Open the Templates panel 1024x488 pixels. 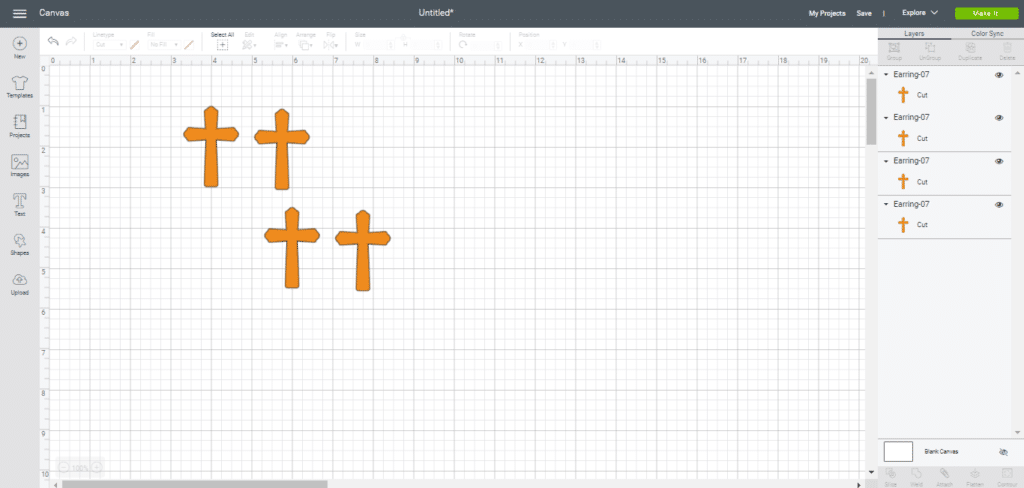tap(19, 85)
